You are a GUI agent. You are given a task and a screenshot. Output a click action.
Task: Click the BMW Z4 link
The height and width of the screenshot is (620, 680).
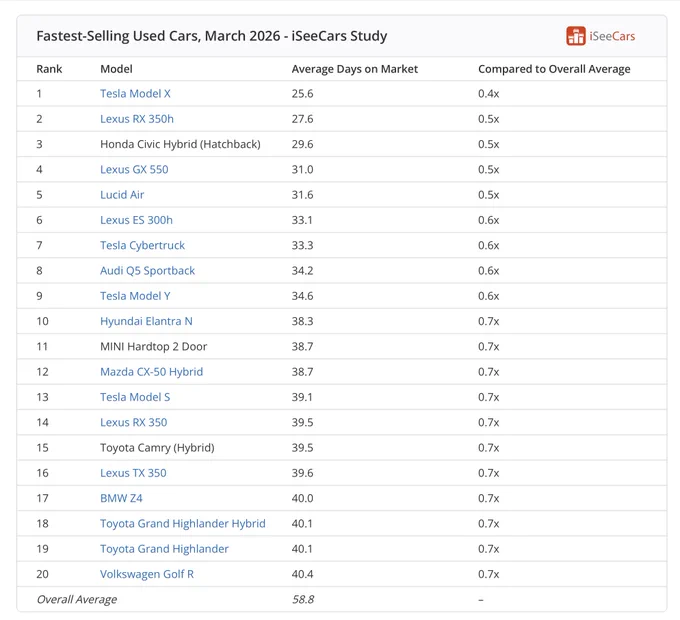click(x=121, y=498)
